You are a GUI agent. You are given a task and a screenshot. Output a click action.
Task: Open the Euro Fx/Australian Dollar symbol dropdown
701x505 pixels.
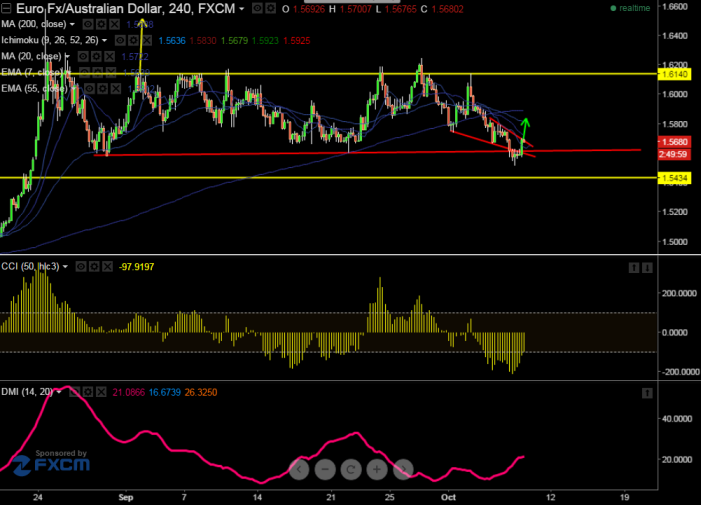click(241, 9)
